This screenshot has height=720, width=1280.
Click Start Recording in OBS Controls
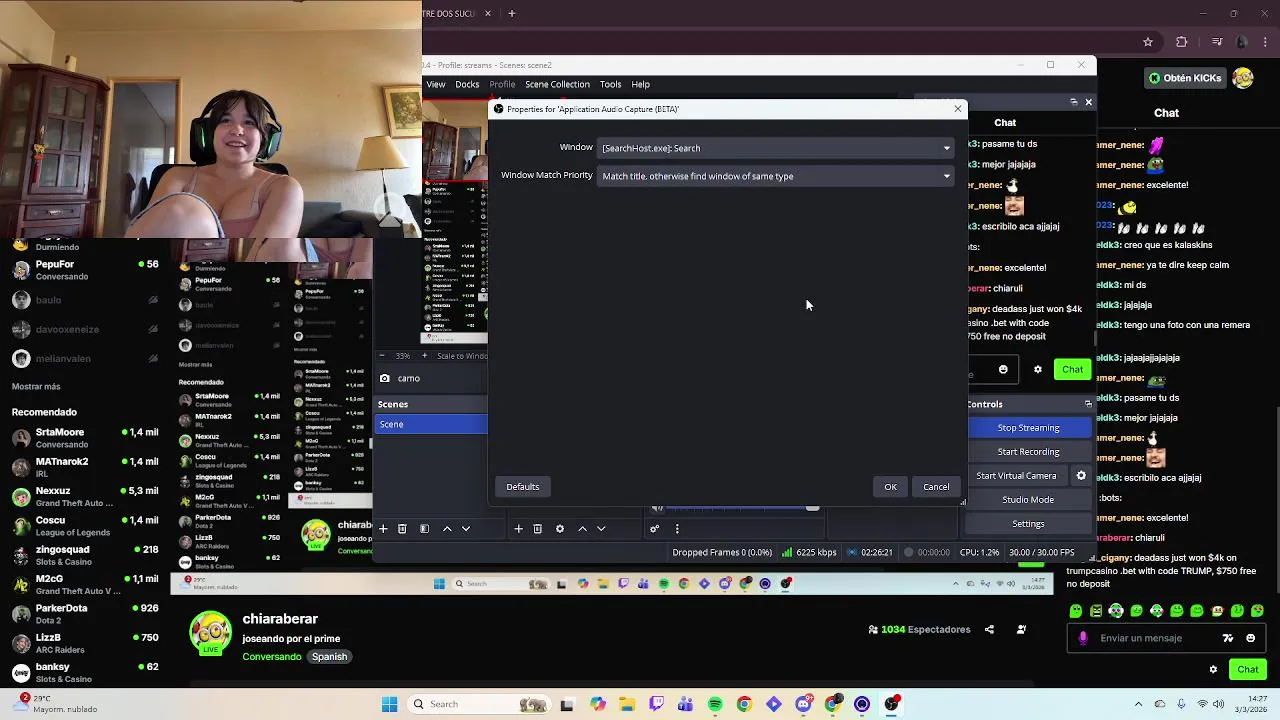pyautogui.click(x=1028, y=452)
